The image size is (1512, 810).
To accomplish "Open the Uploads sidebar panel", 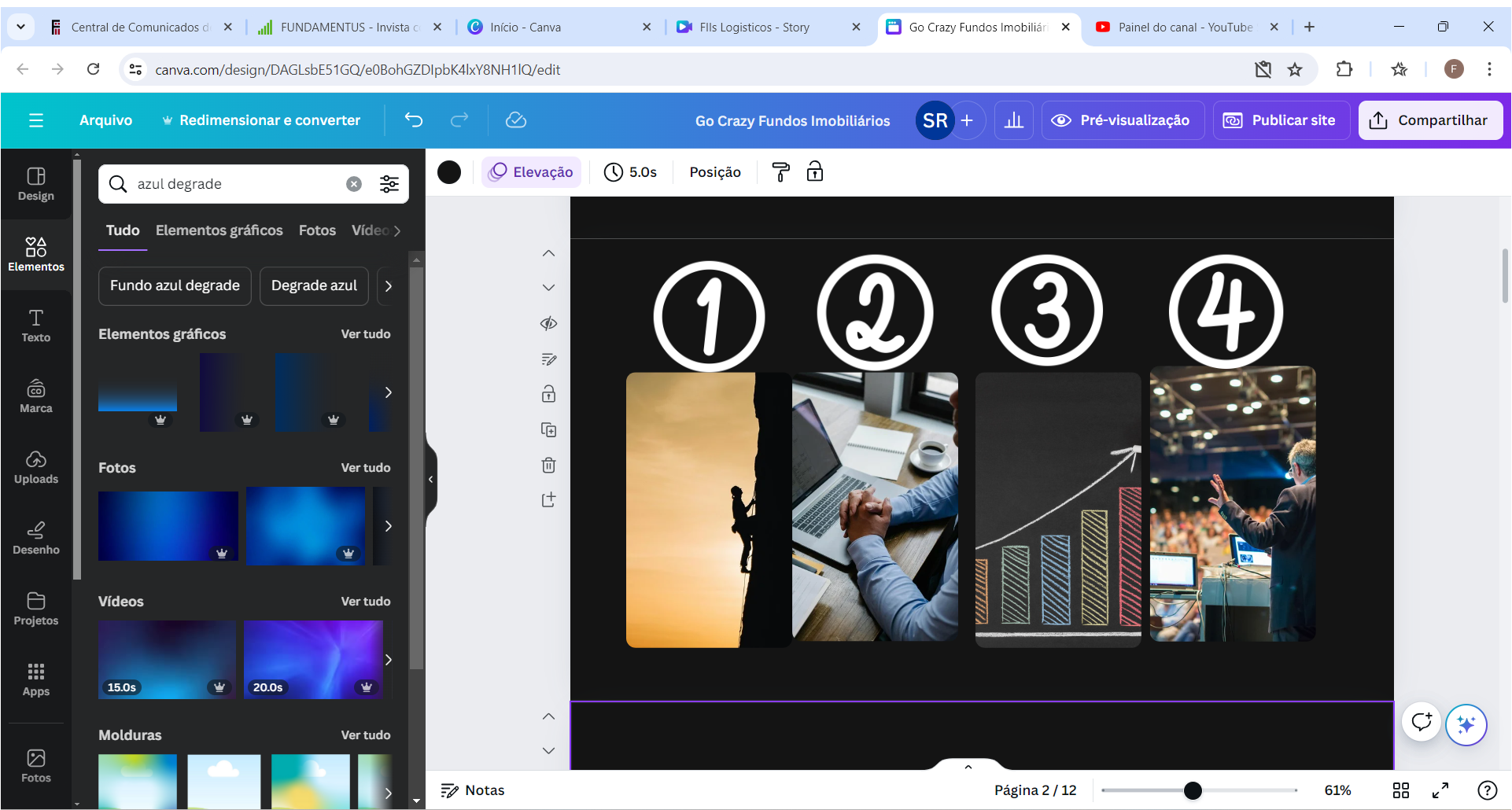I will (x=36, y=467).
